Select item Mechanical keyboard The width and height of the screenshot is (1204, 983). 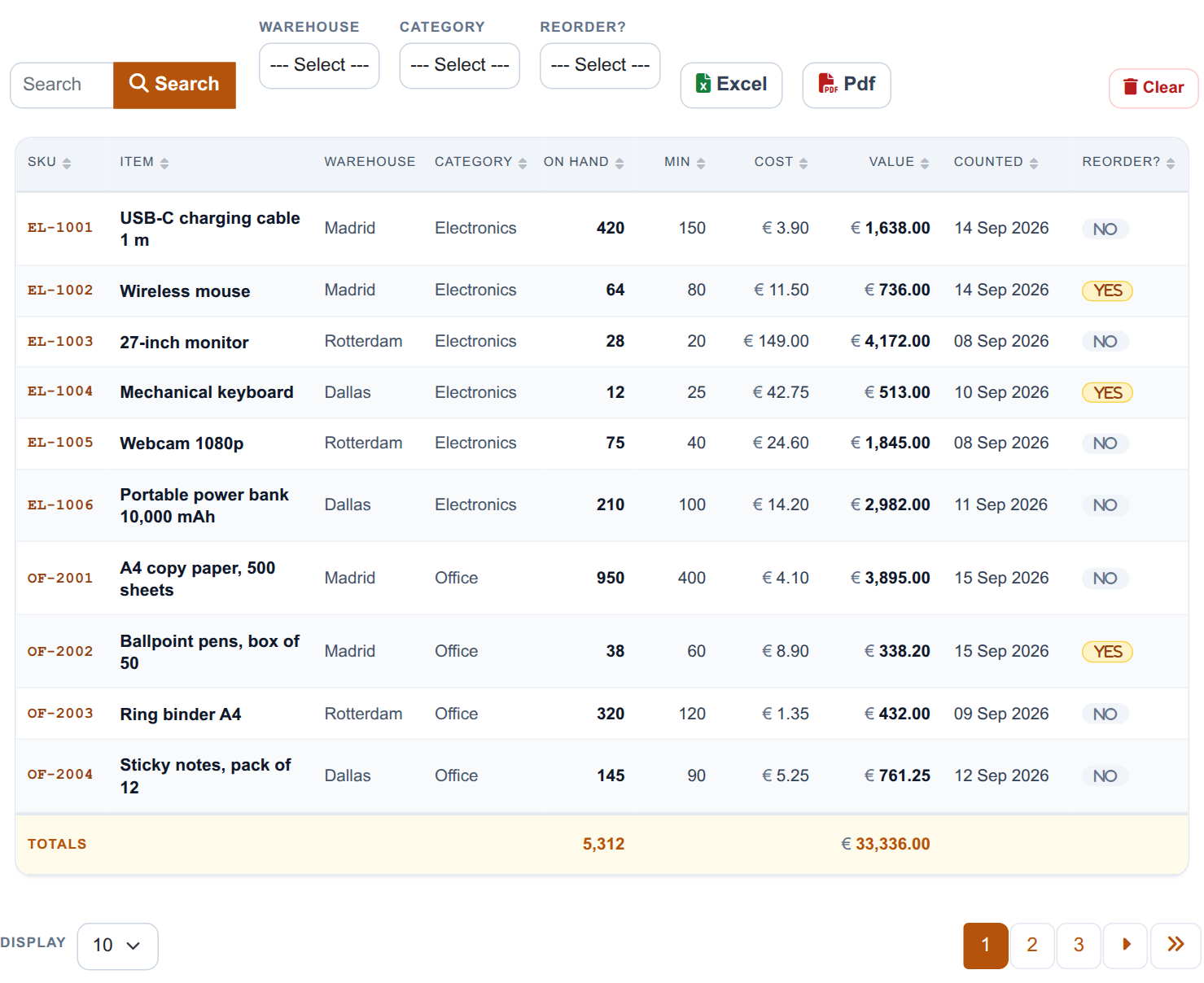coord(207,392)
